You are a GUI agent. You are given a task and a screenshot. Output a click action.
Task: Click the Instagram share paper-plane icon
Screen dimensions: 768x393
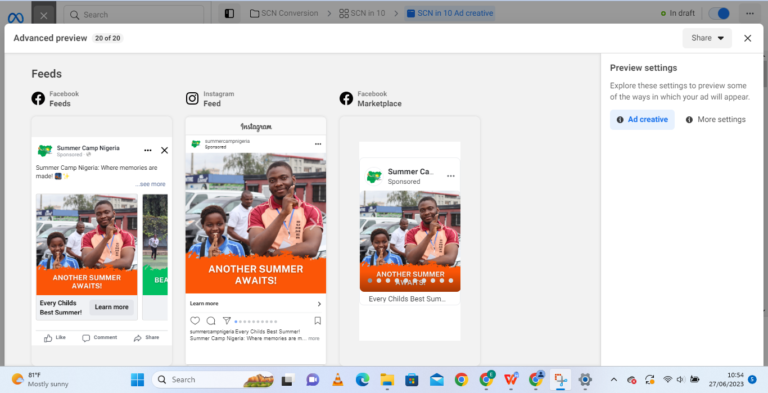pyautogui.click(x=226, y=321)
